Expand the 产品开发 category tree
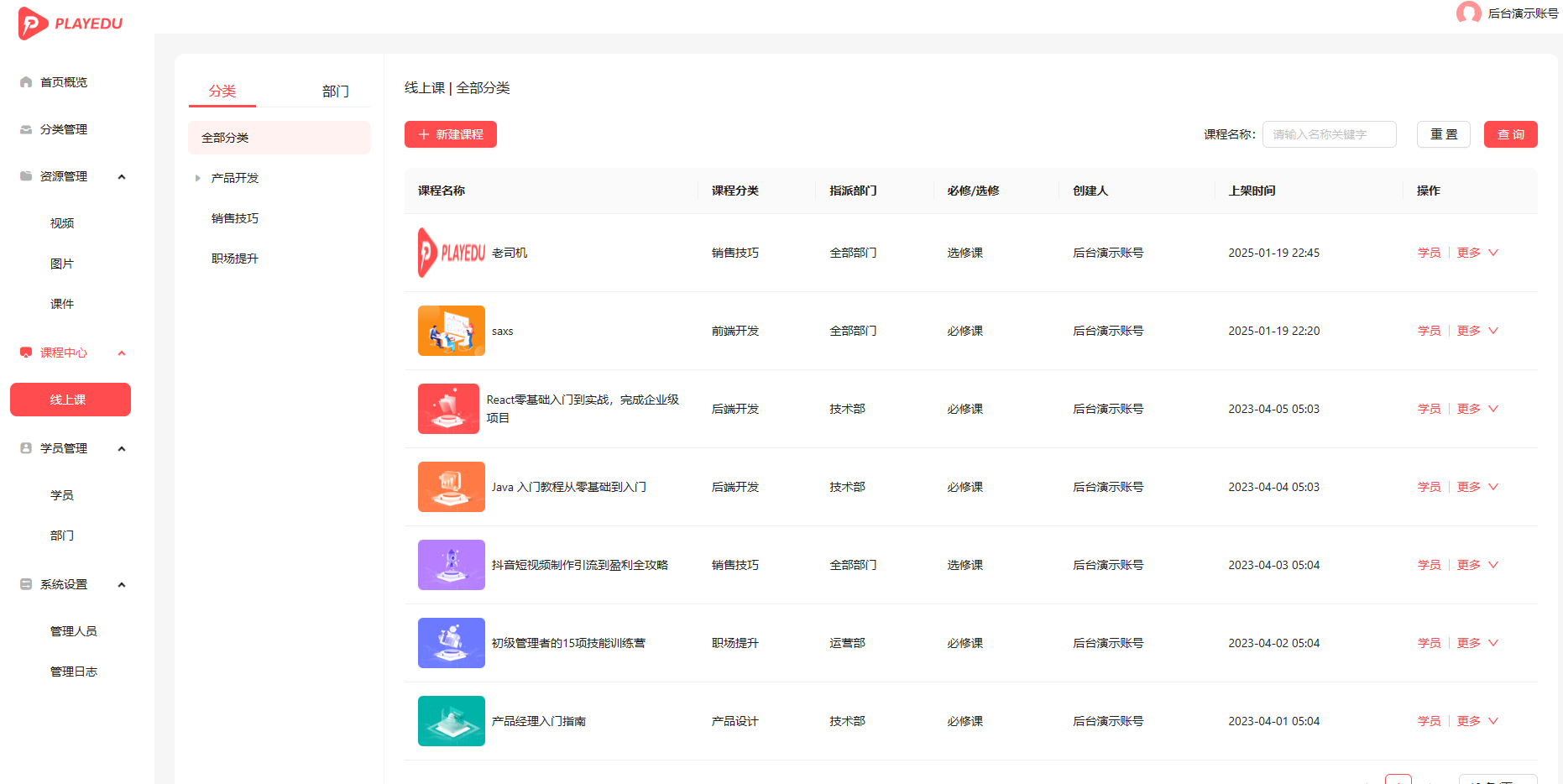Screen dimensions: 1563x784 196,177
